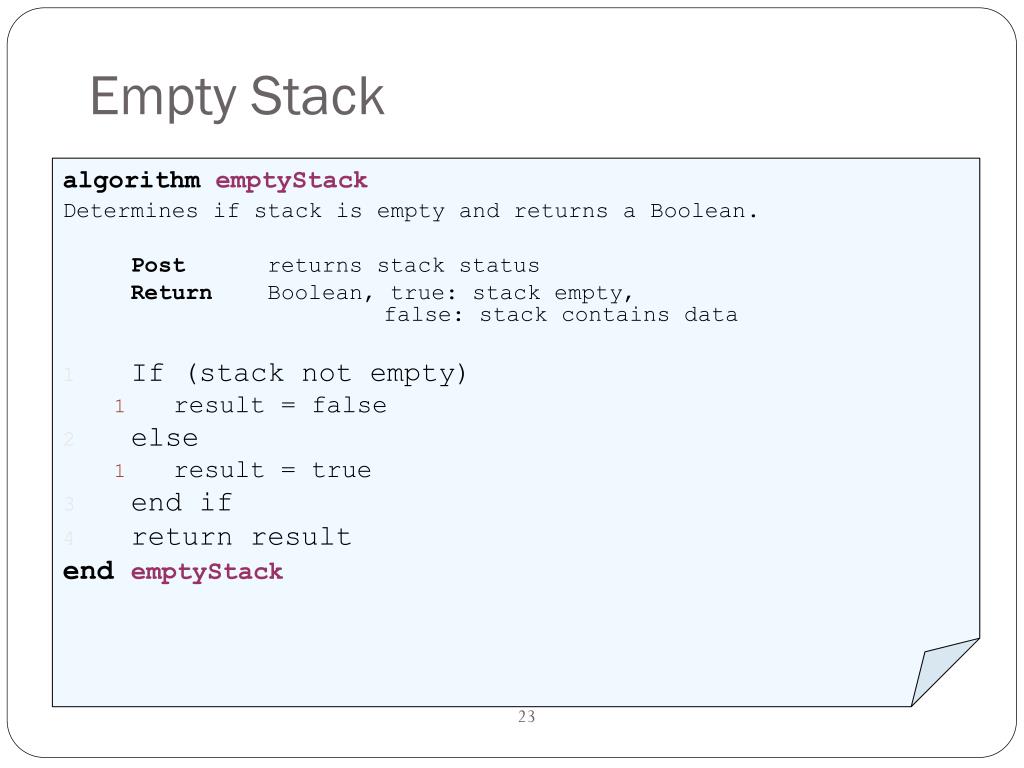Click the 'Determines if stack is empty' description
Image resolution: width=1024 pixels, height=768 pixels.
(x=410, y=212)
